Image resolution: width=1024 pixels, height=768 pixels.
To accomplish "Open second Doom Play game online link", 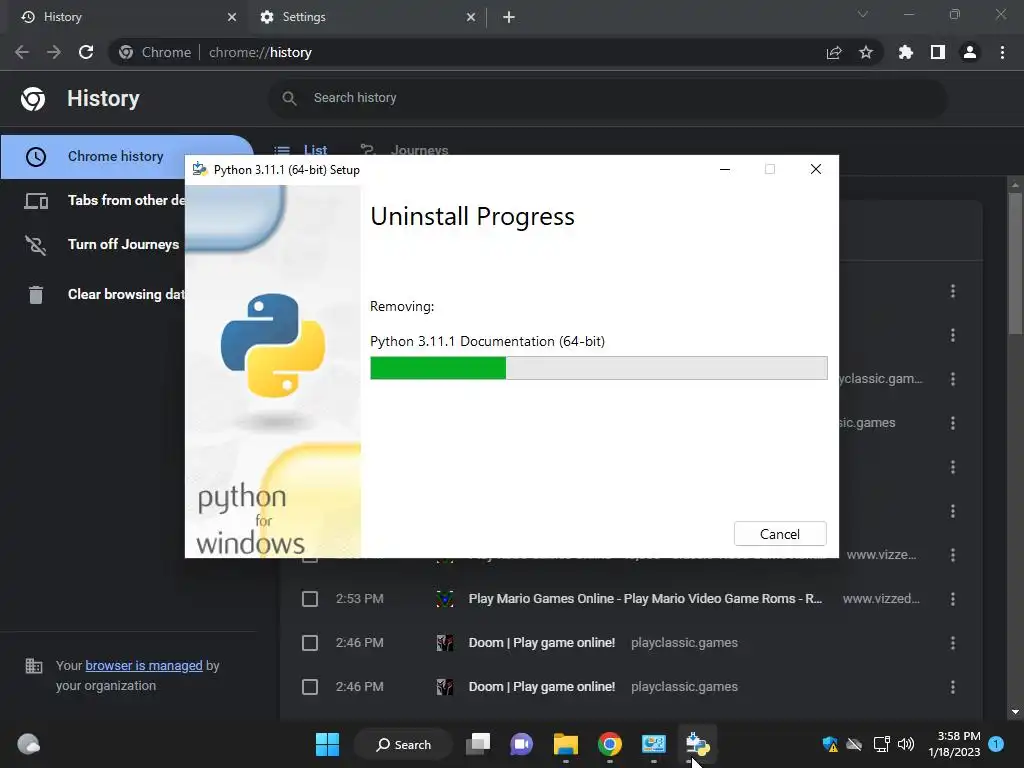I will pos(541,687).
